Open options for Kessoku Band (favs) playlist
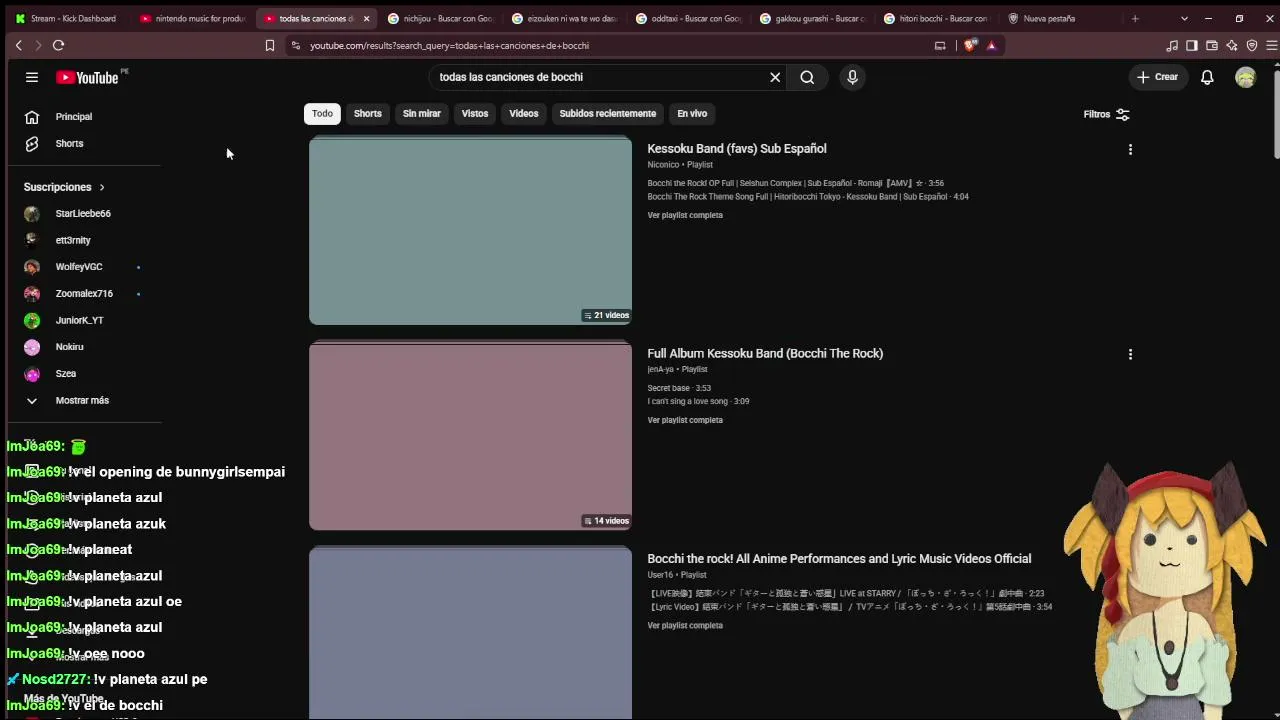This screenshot has width=1280, height=720. (x=1130, y=149)
